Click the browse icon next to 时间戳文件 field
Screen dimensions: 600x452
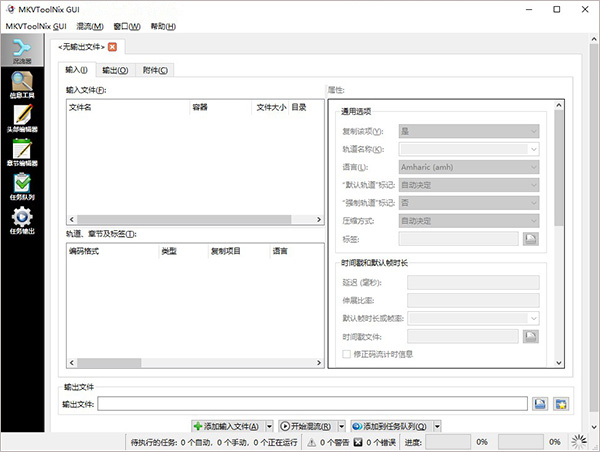[531, 336]
